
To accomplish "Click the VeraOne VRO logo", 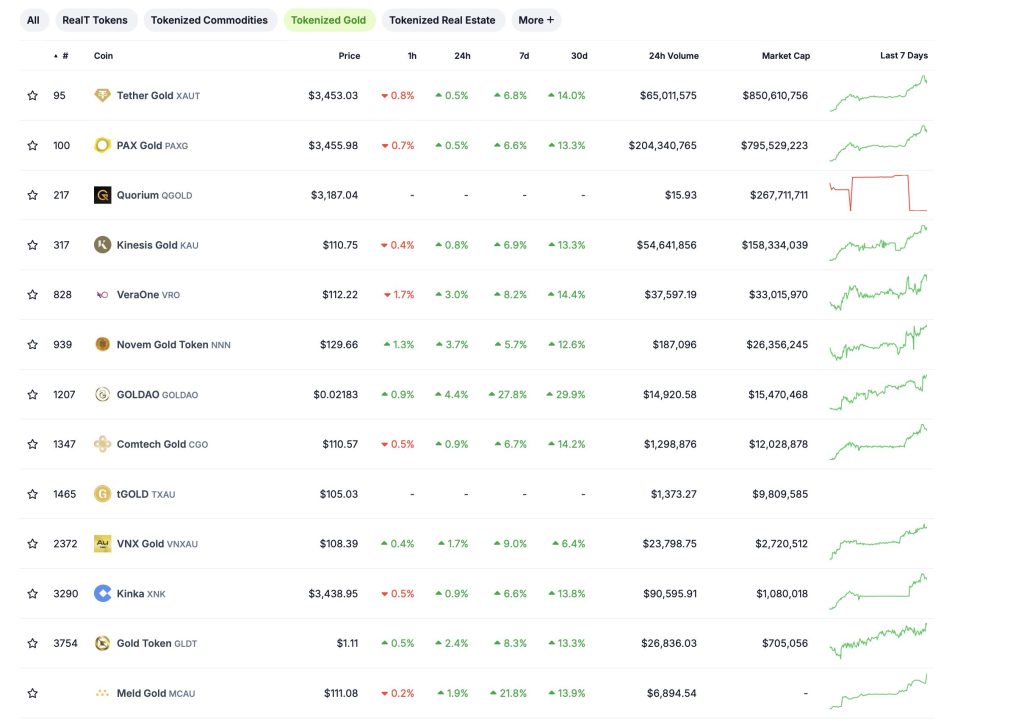I will pos(103,295).
